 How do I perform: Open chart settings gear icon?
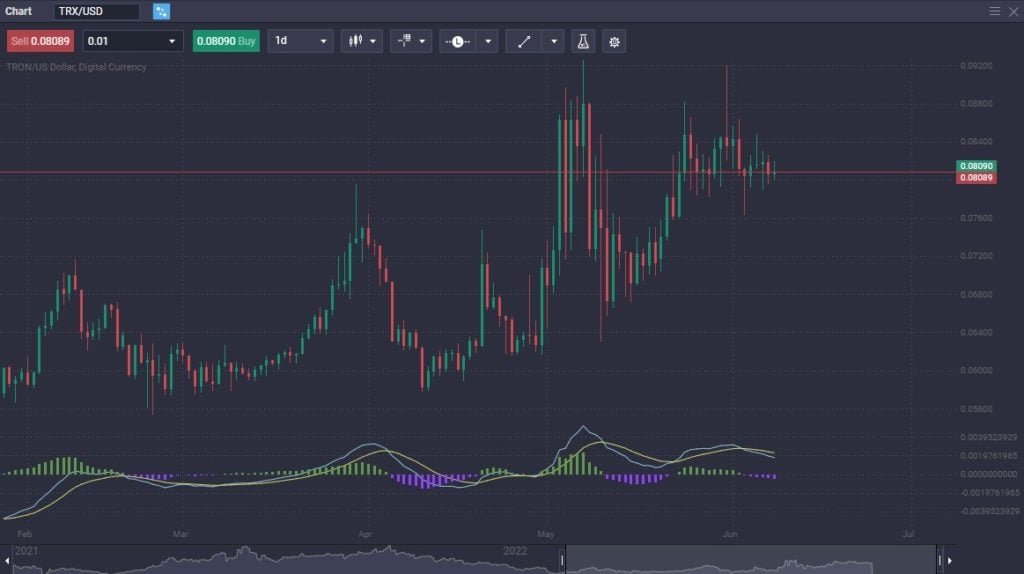(x=614, y=41)
